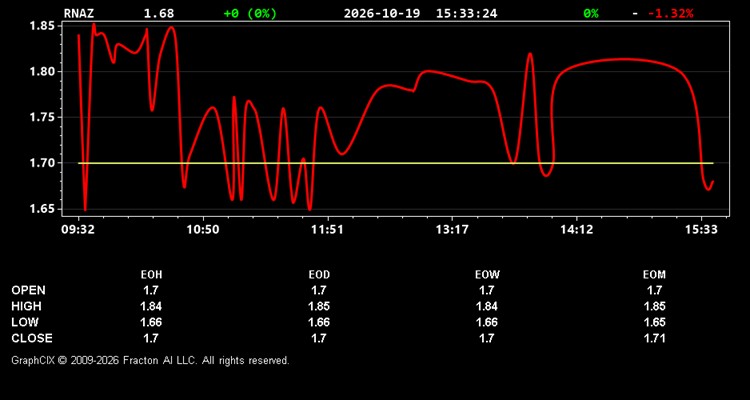Click the 1.70 y-axis label
750x400 pixels.
(x=42, y=163)
